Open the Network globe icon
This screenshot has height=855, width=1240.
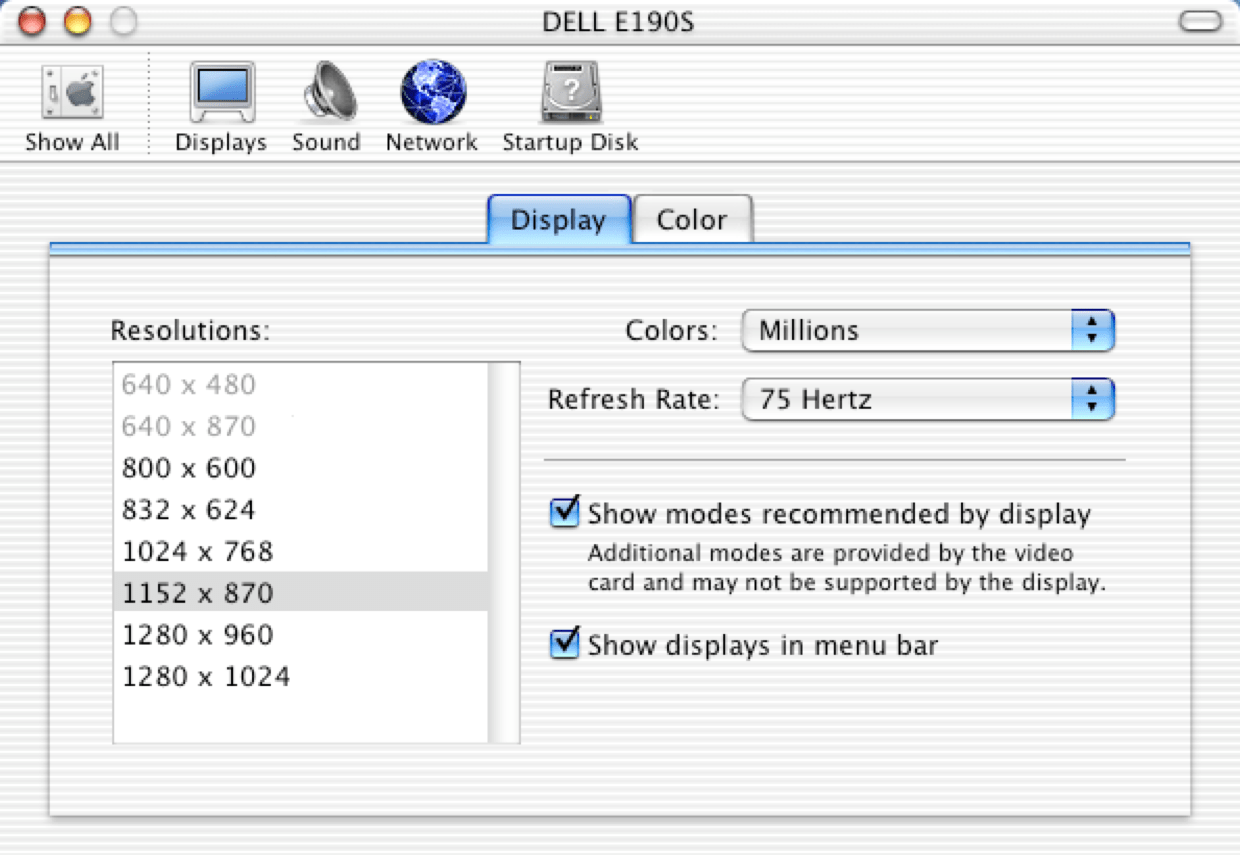[432, 108]
